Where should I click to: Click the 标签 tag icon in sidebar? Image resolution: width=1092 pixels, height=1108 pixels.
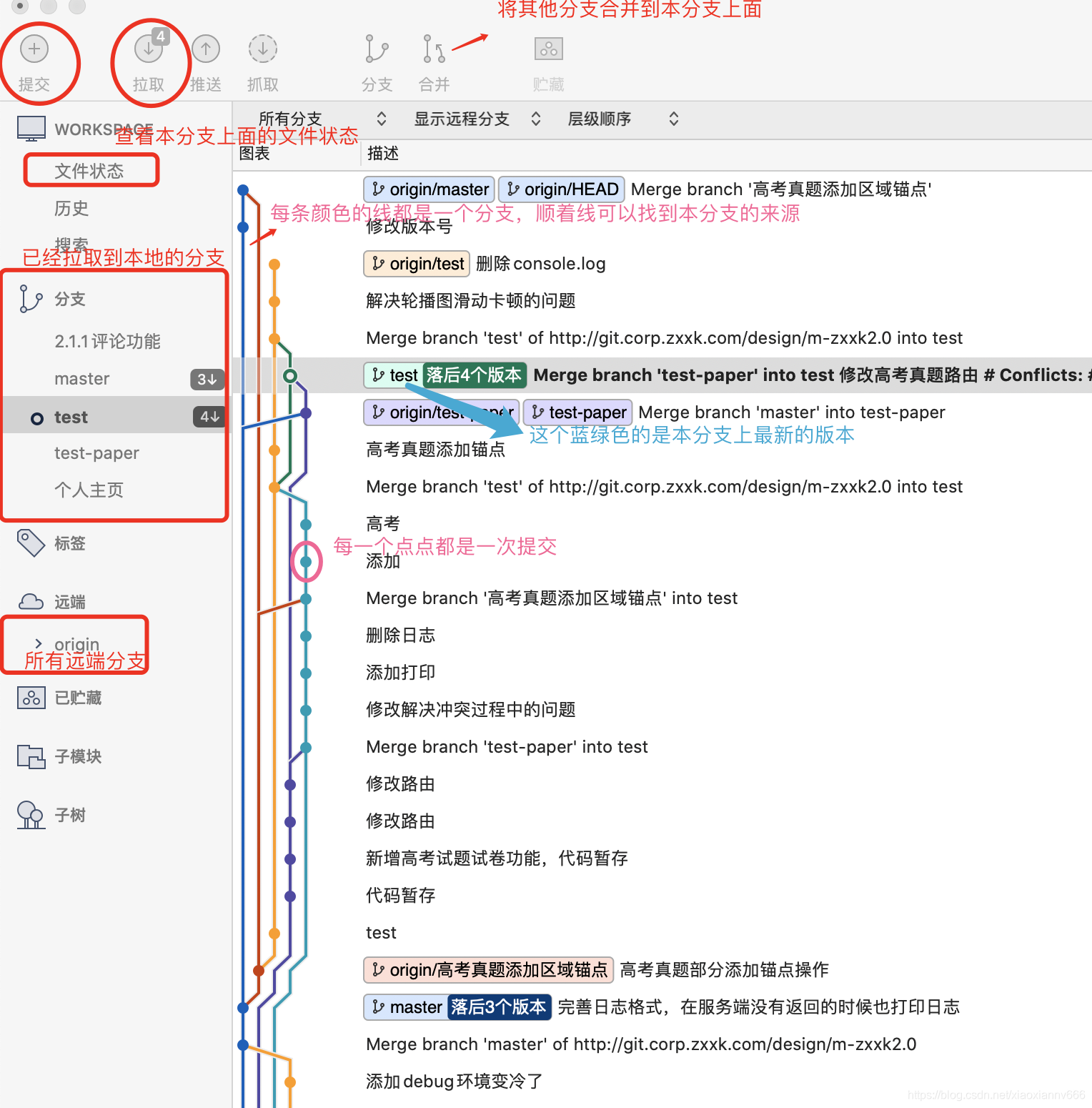click(31, 543)
